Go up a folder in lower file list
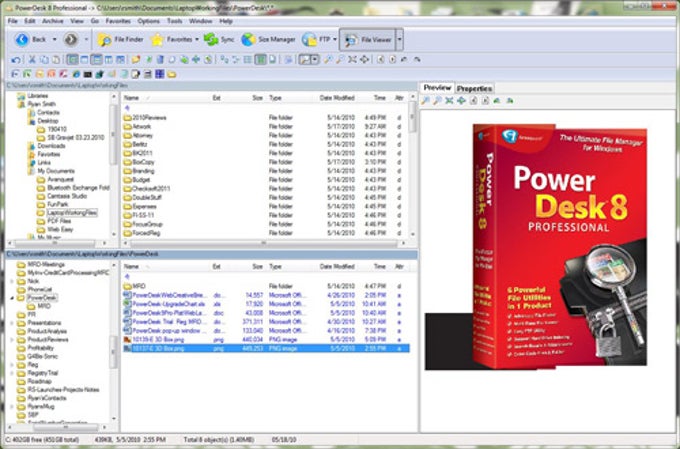 tap(127, 276)
